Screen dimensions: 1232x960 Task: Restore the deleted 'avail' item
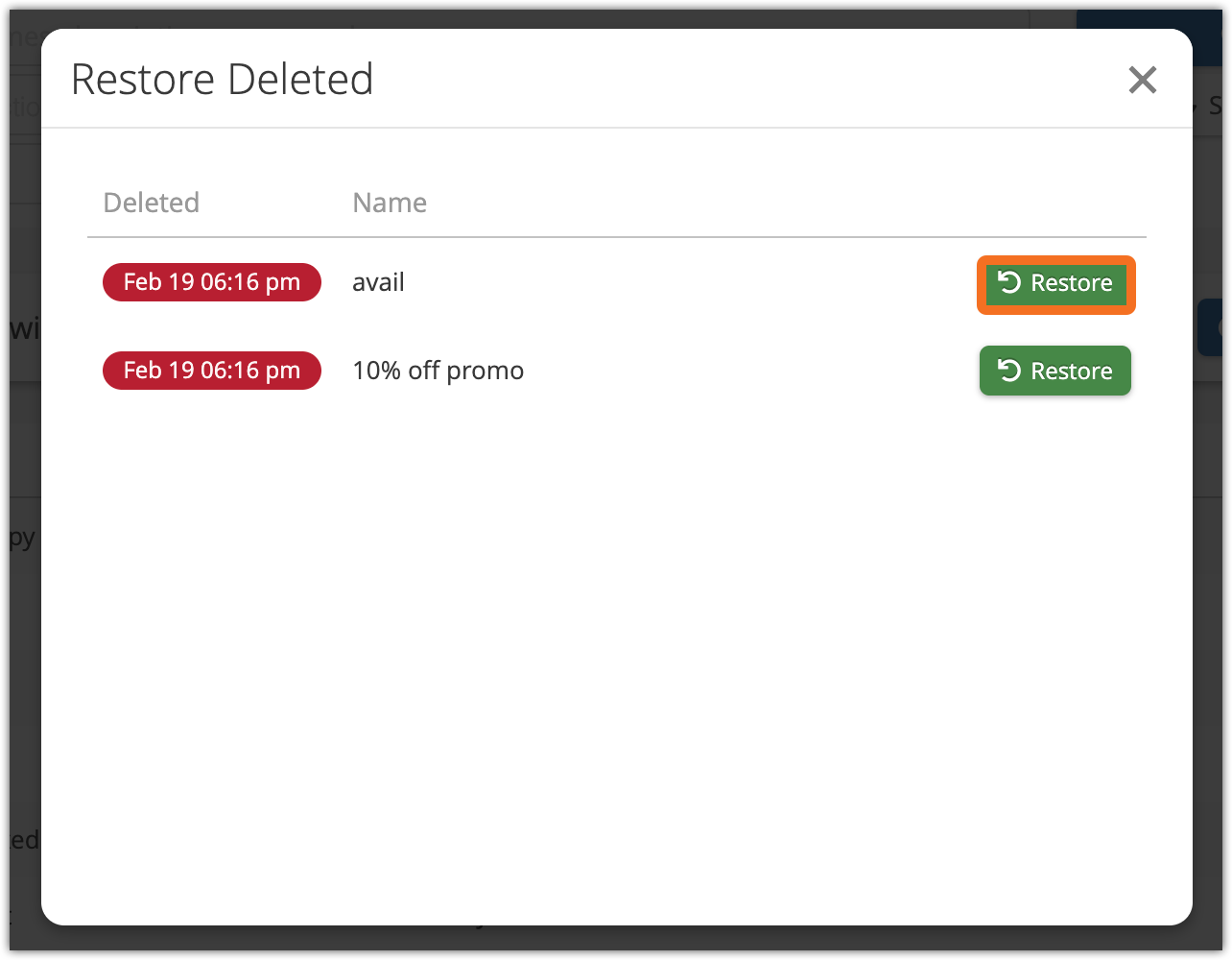tap(1055, 284)
